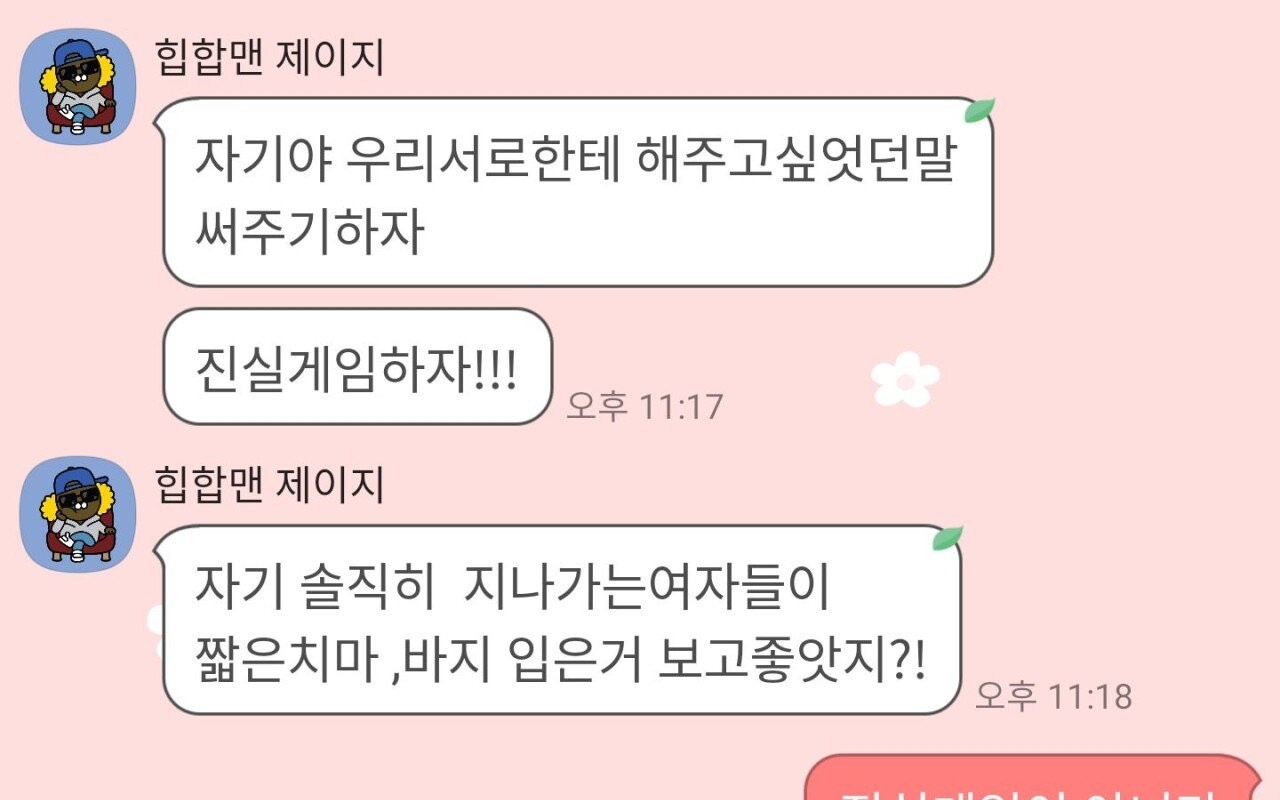Tap the leaf icon on the 자기 솔직히 bubble
The width and height of the screenshot is (1280, 800).
pos(947,538)
